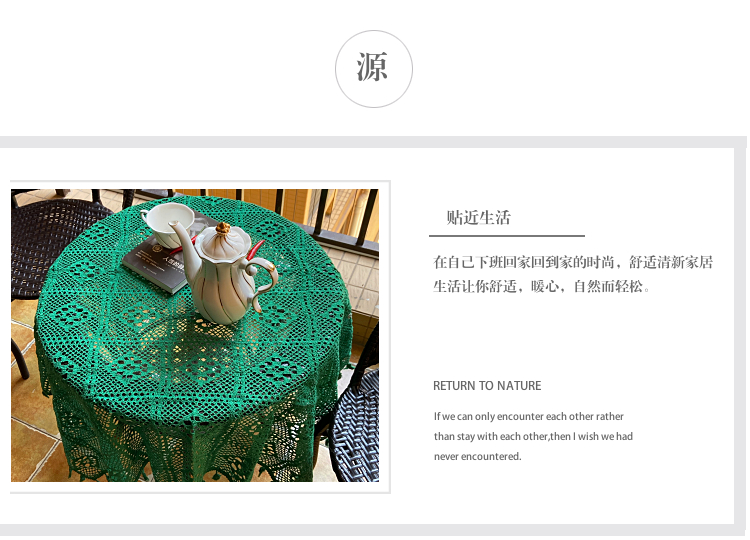Open the green crochet tablecloth photo
This screenshot has width=750, height=540.
point(195,335)
